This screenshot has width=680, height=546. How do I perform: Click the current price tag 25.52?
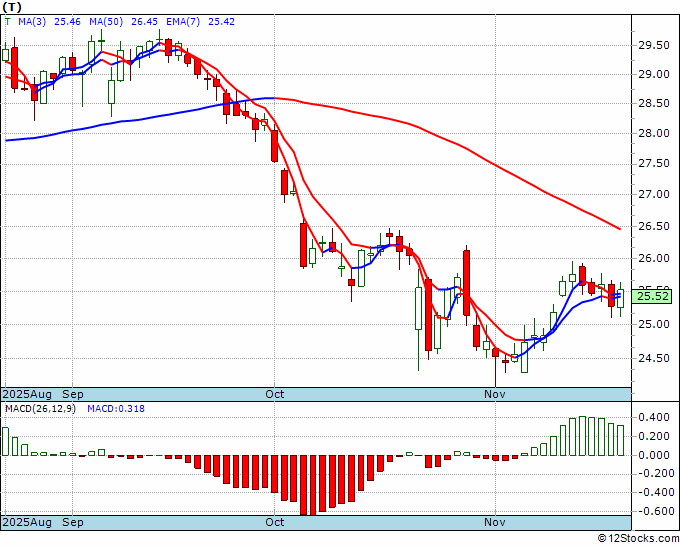pos(654,297)
